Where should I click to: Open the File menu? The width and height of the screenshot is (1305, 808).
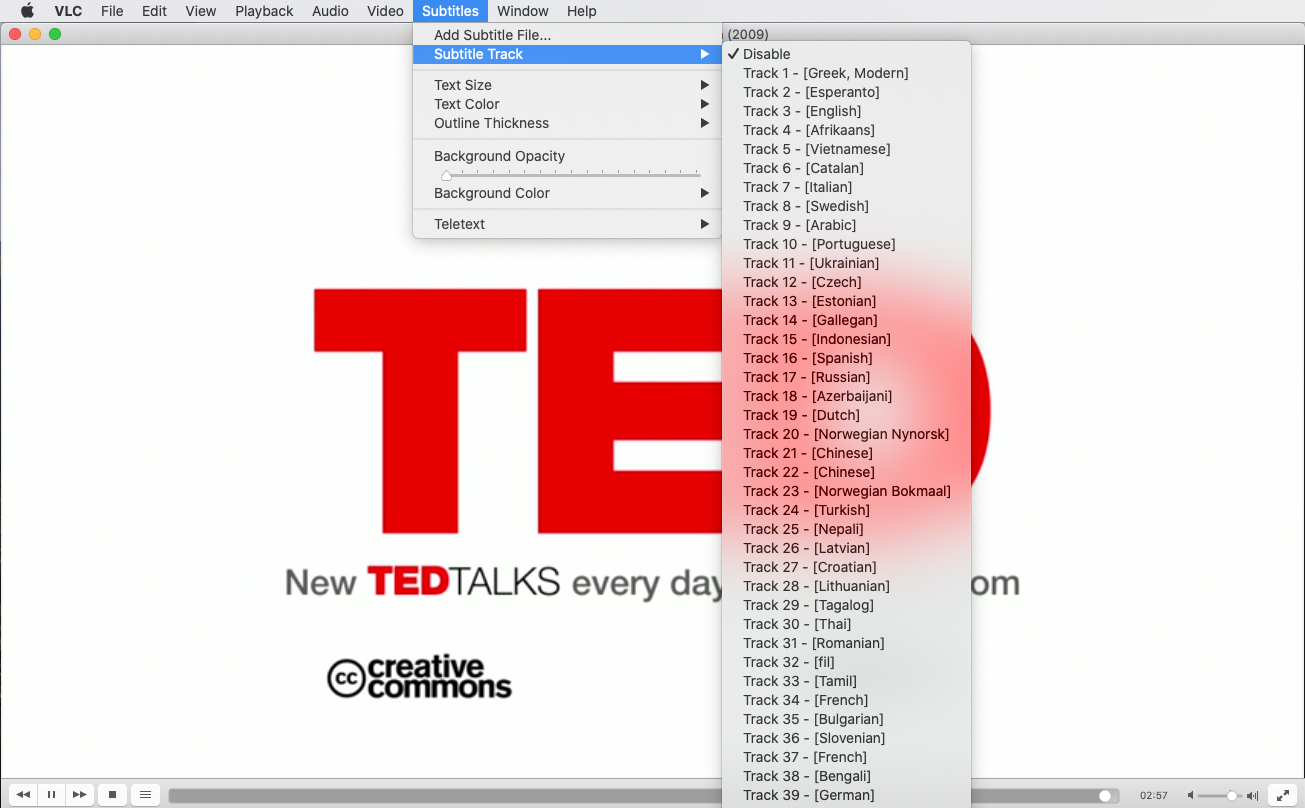click(112, 11)
